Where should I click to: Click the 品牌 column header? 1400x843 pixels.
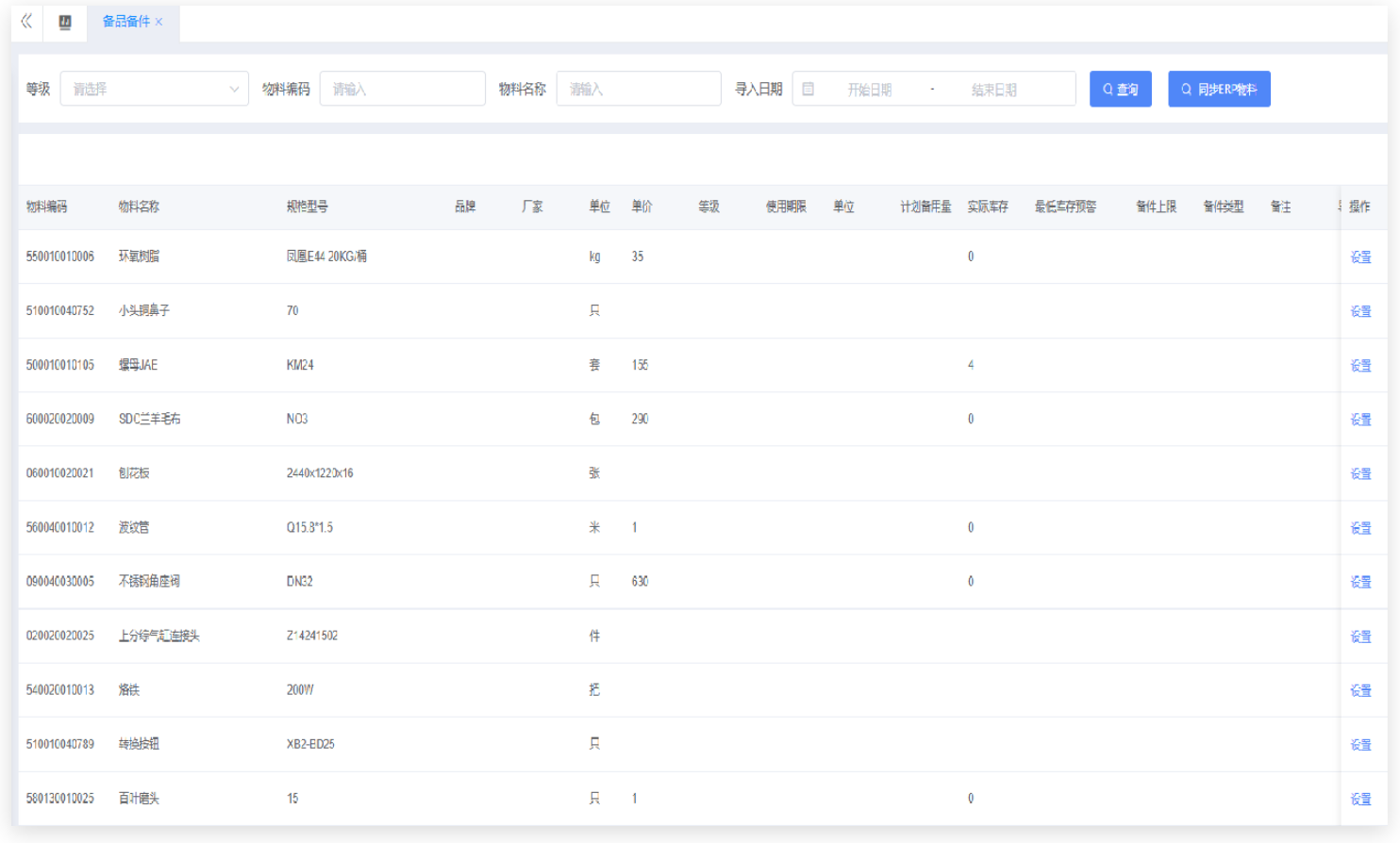coord(465,207)
